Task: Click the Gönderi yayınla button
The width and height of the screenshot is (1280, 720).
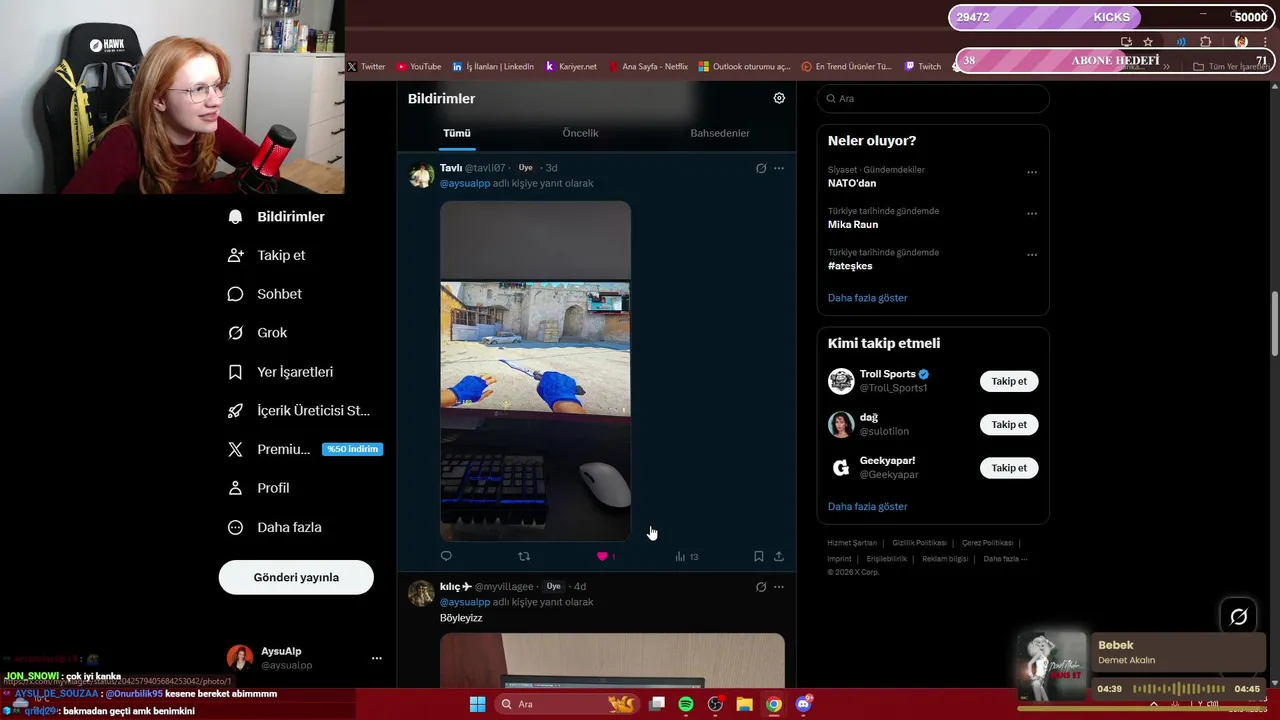Action: 296,577
